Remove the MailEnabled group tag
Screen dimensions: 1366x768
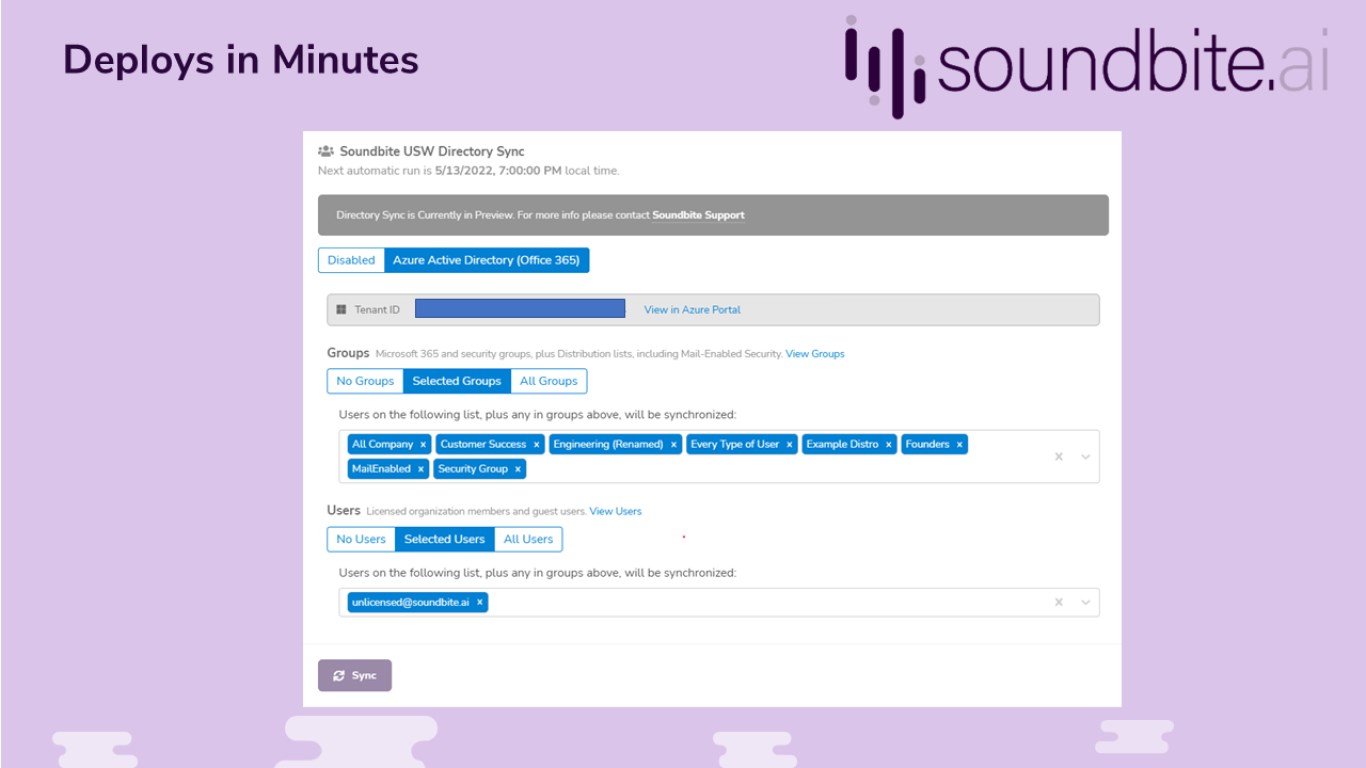pos(421,468)
